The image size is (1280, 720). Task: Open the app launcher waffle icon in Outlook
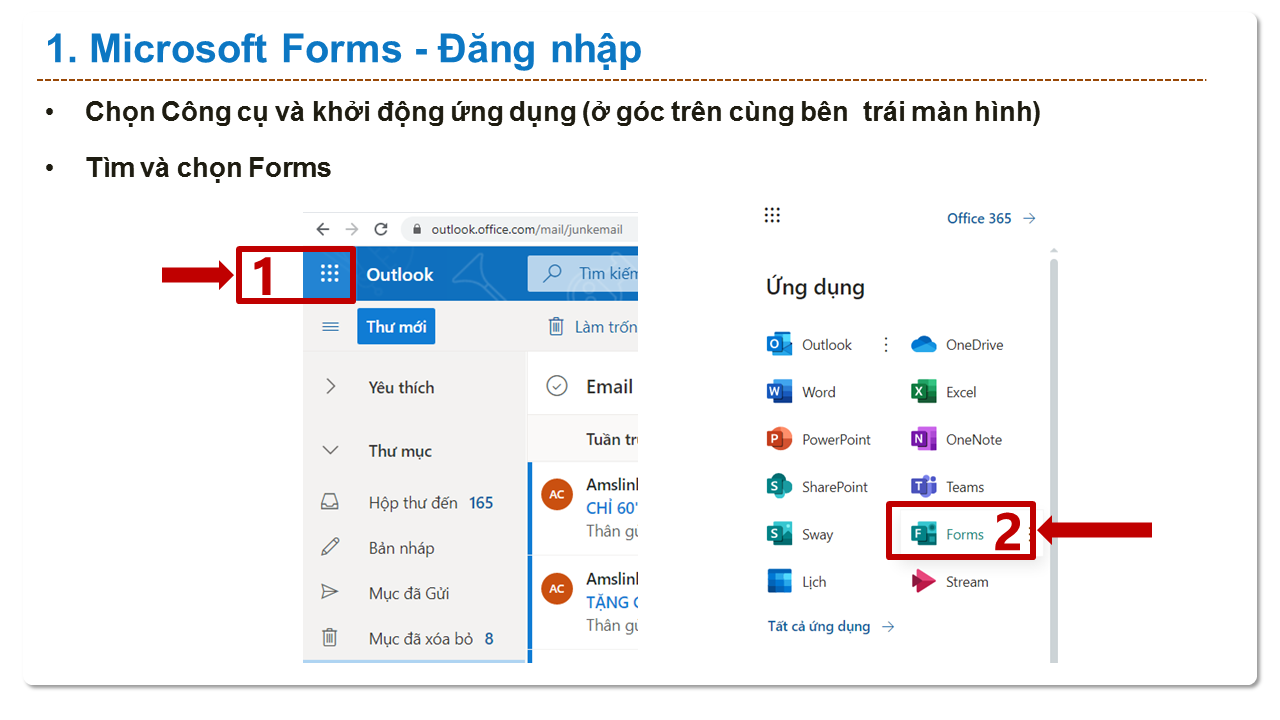[329, 274]
